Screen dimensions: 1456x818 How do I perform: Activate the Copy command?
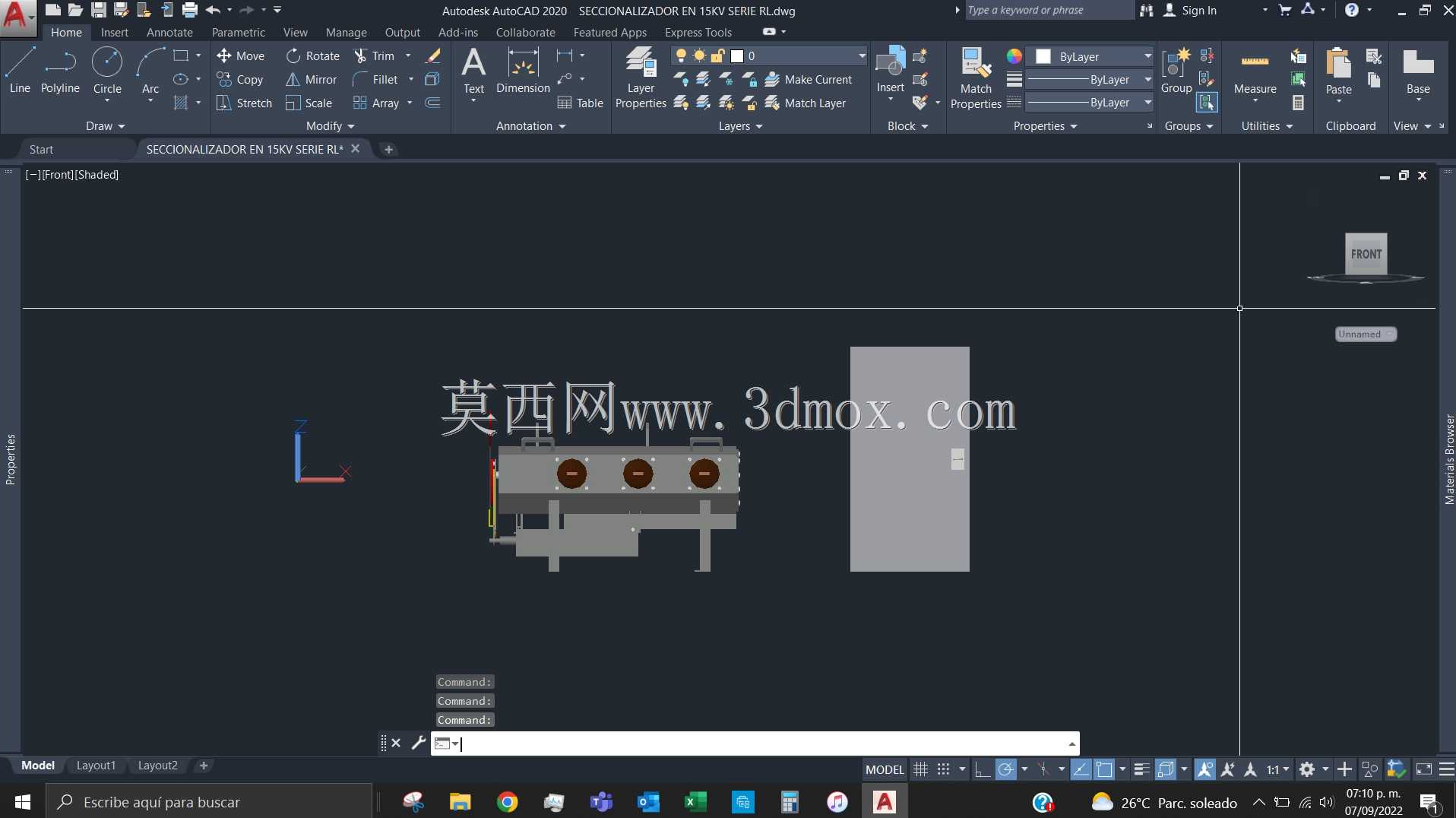[x=240, y=79]
